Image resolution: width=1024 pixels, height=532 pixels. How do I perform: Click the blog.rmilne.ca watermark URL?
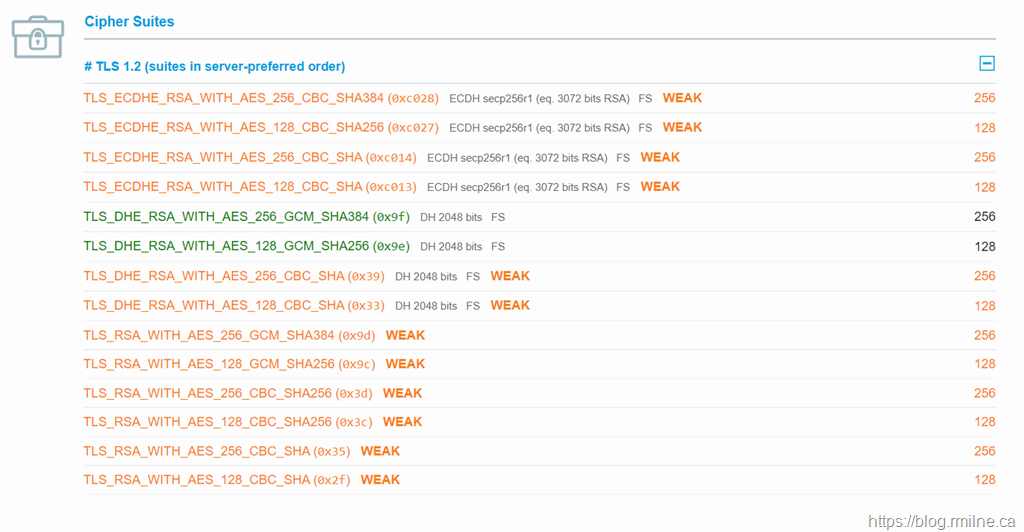point(942,521)
